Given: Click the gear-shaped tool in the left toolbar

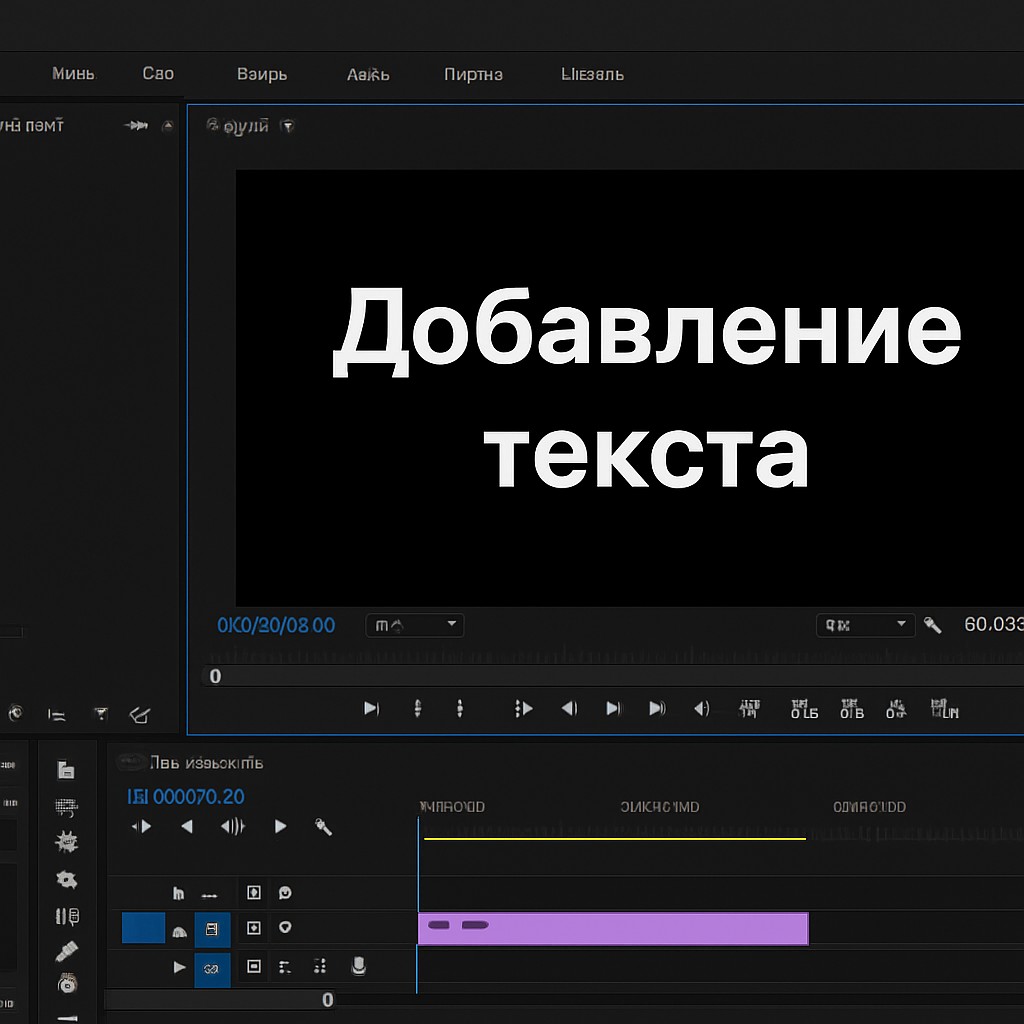Looking at the screenshot, I should click(66, 879).
